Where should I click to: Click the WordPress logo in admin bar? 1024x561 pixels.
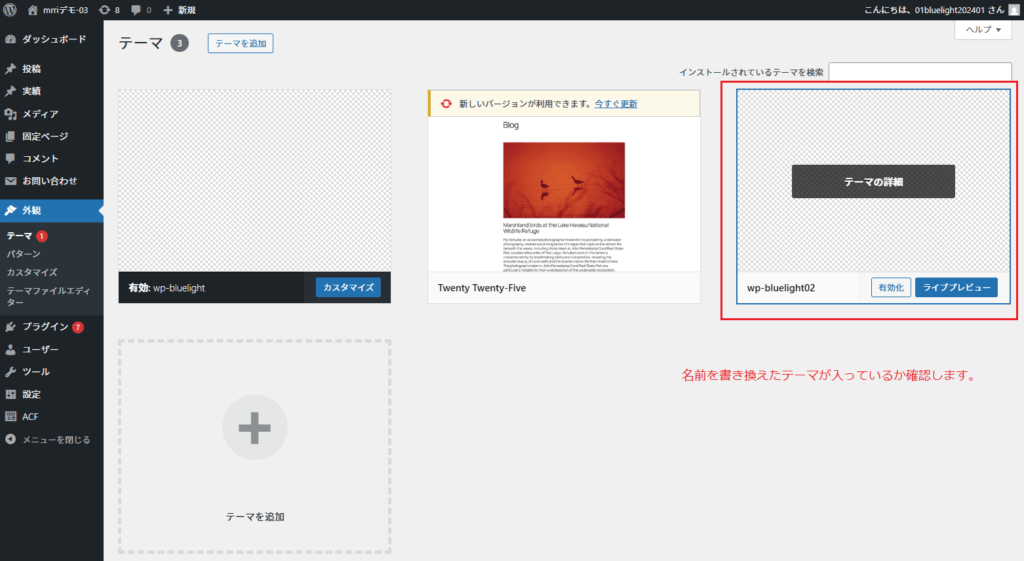[10, 10]
